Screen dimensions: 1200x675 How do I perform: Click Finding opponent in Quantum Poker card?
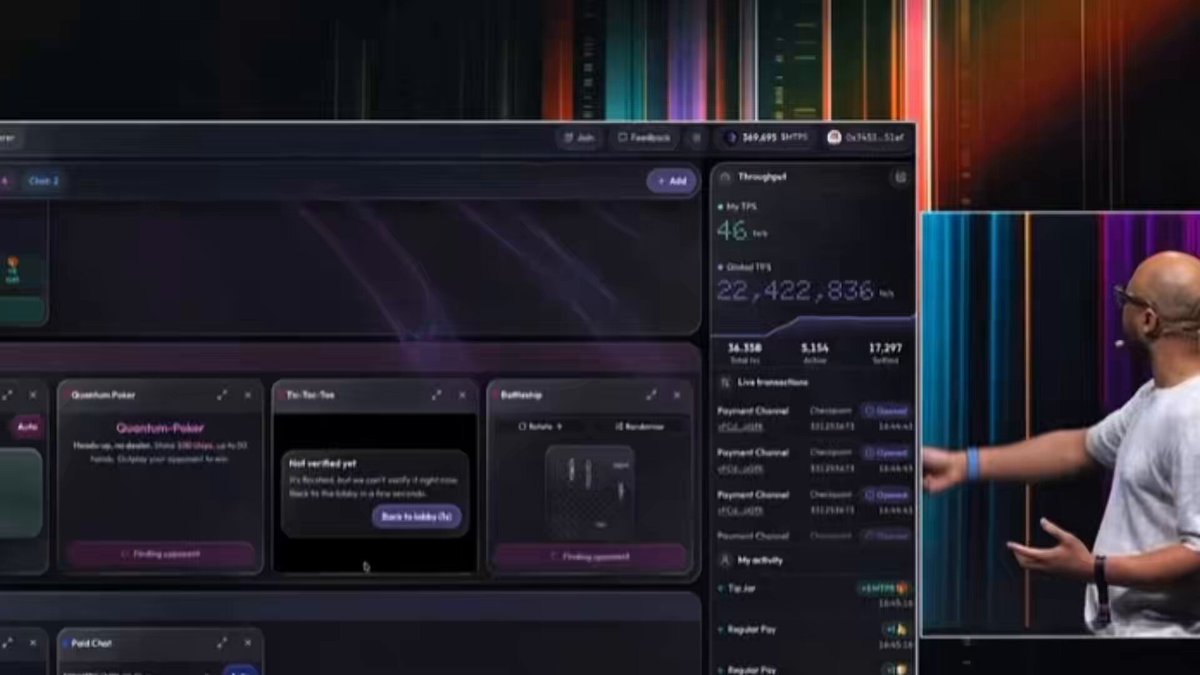(161, 554)
